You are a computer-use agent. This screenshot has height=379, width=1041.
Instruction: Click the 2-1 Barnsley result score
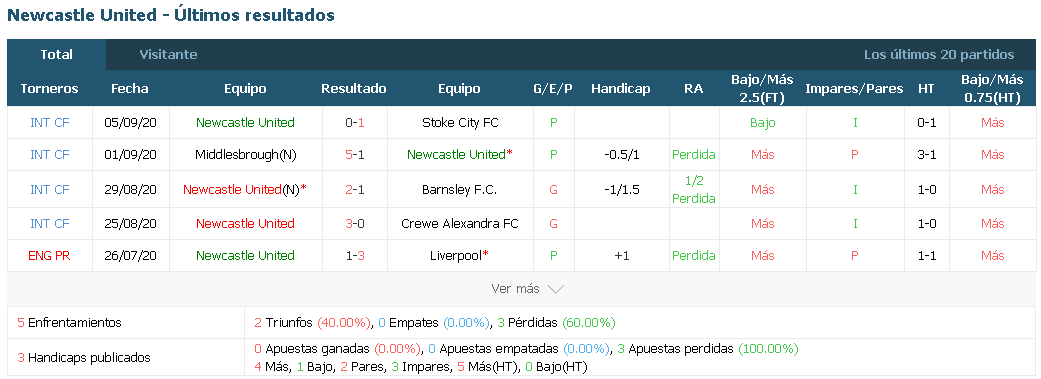(354, 189)
